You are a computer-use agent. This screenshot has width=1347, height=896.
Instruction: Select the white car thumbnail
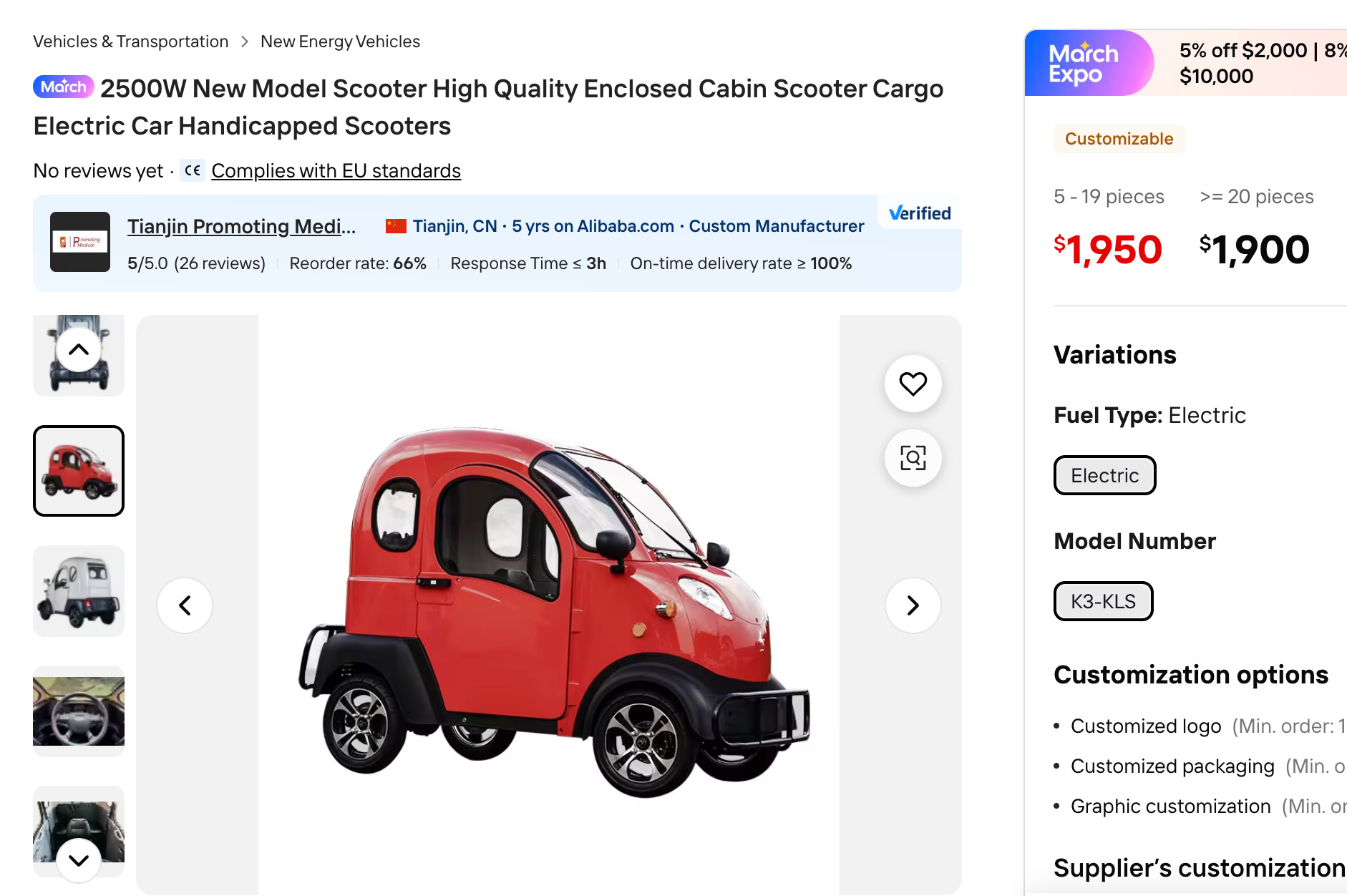click(x=79, y=591)
